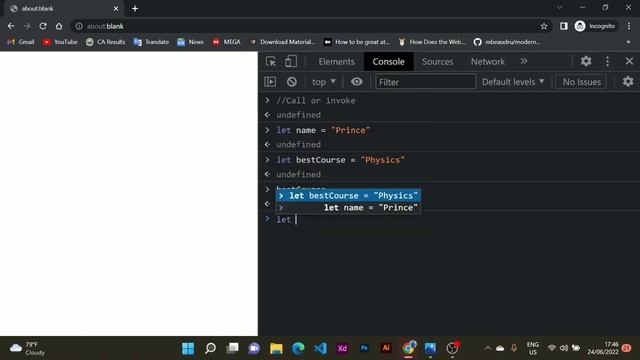640x360 pixels.
Task: Show hidden system tray icons
Action: (487, 348)
